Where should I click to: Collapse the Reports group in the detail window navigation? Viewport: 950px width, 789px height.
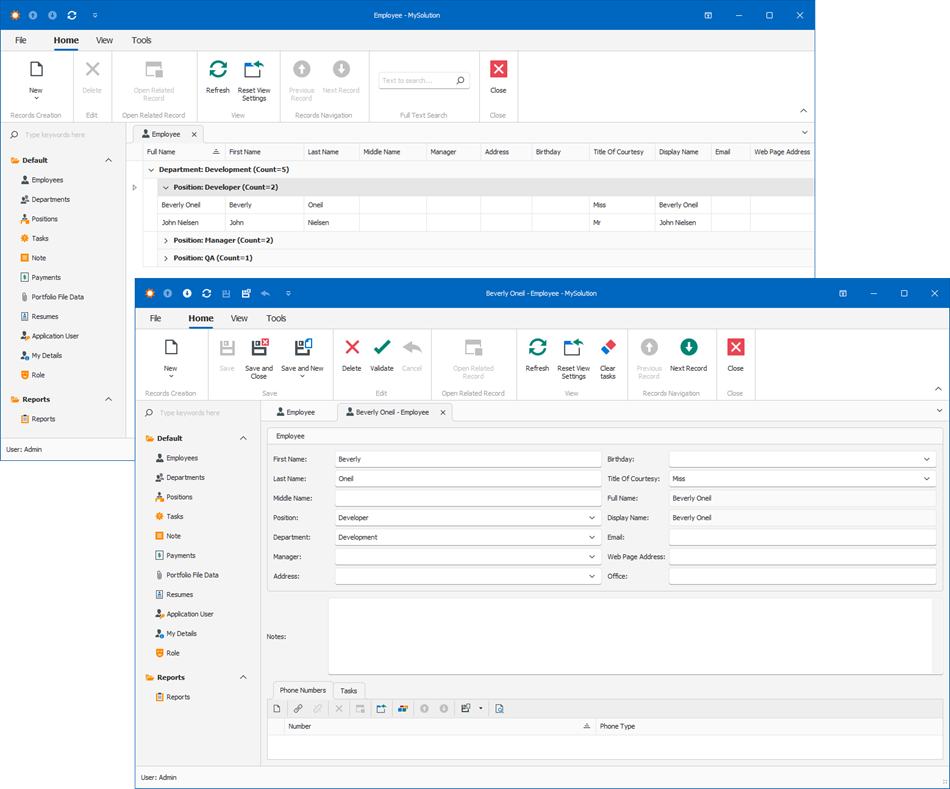pyautogui.click(x=244, y=677)
